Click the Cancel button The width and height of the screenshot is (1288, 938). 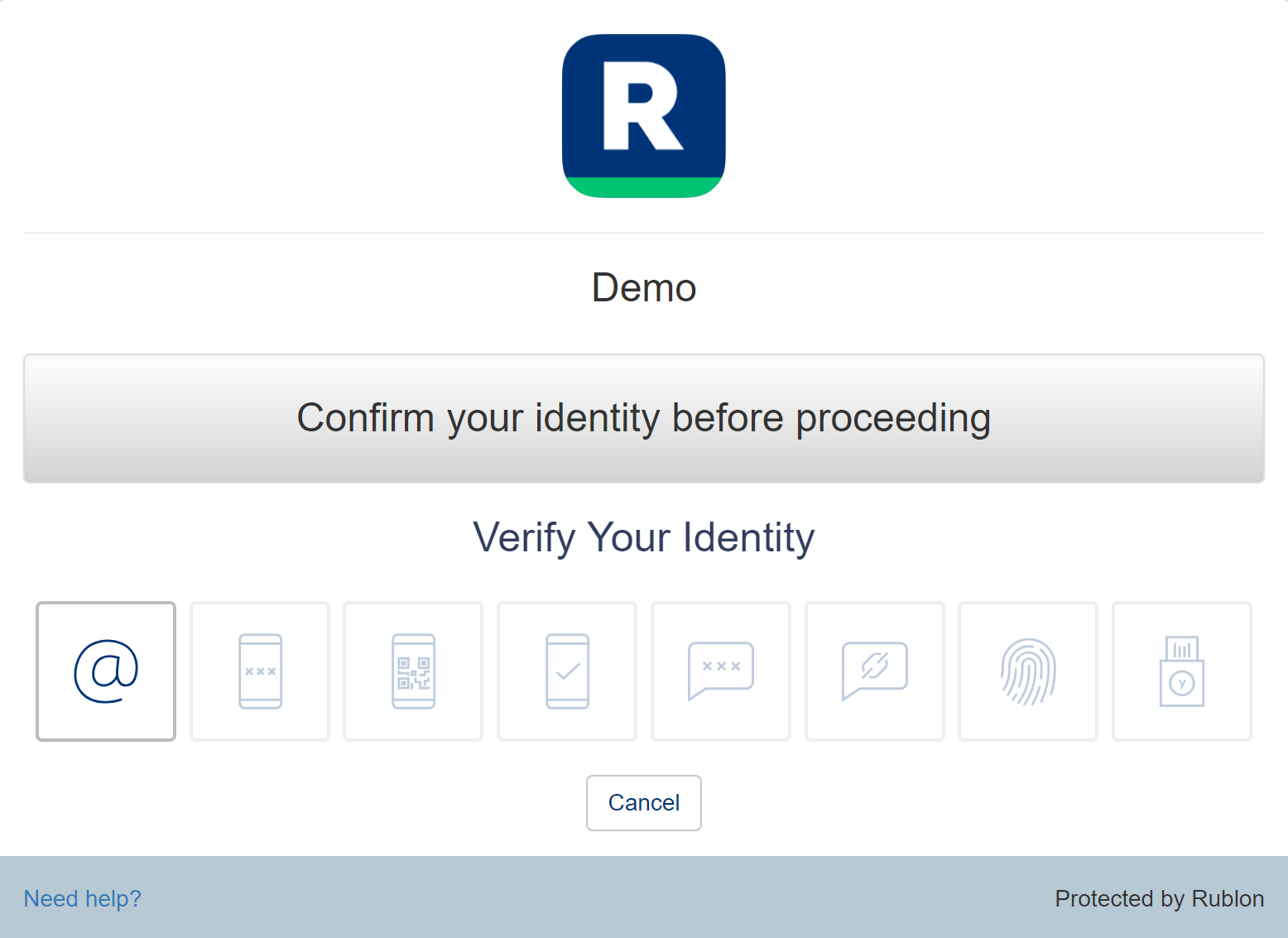(x=644, y=803)
